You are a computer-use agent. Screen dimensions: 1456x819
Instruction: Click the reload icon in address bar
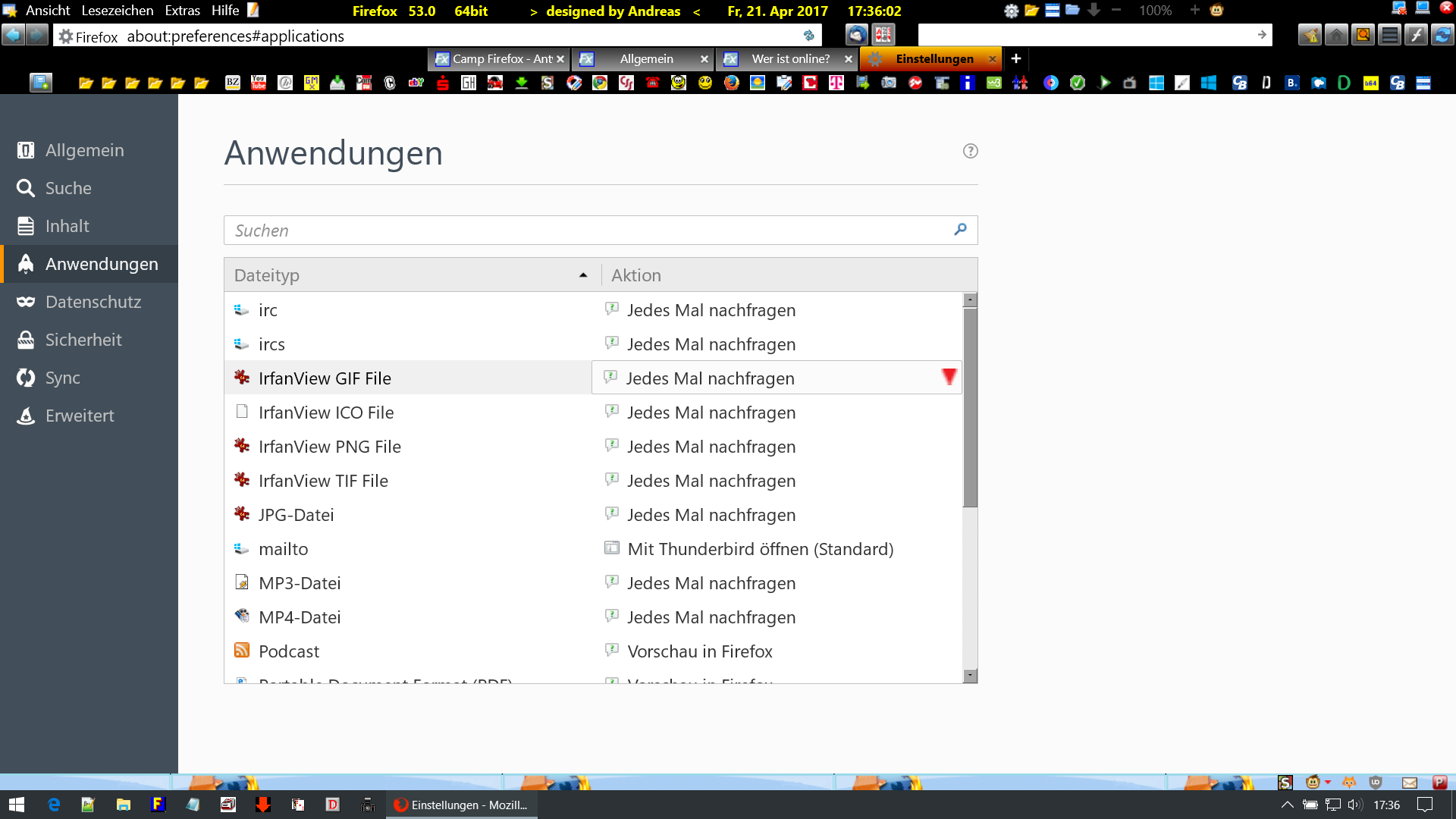(808, 36)
